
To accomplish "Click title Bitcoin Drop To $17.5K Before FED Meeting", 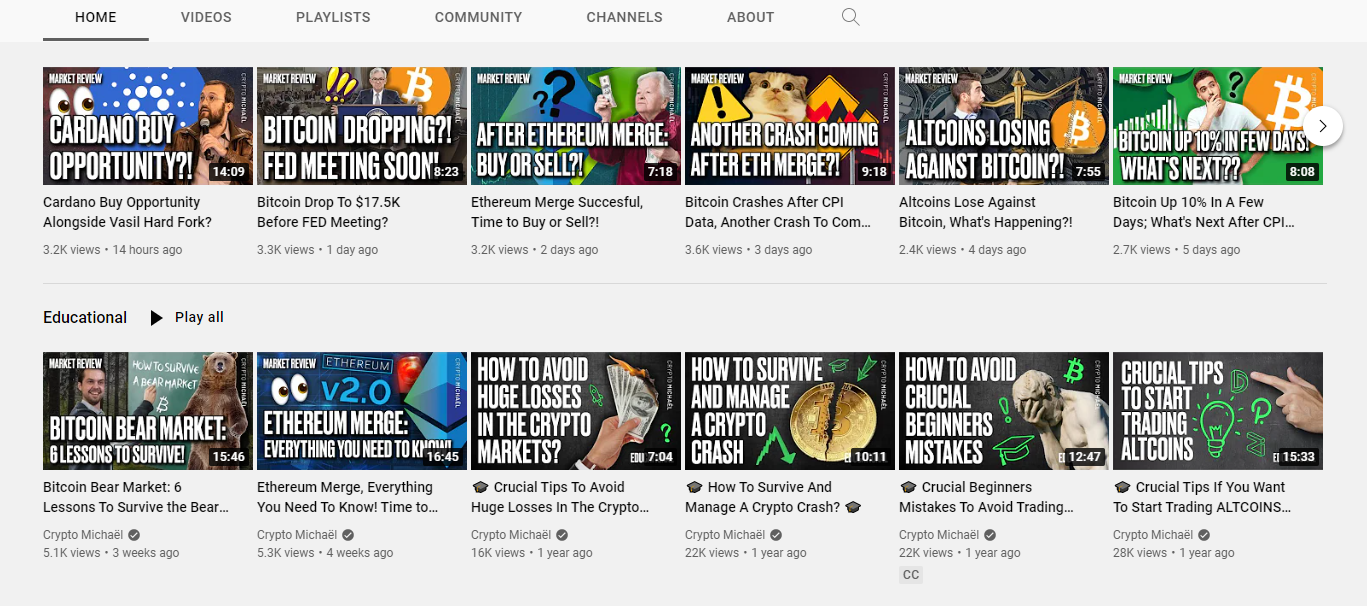I will 329,212.
